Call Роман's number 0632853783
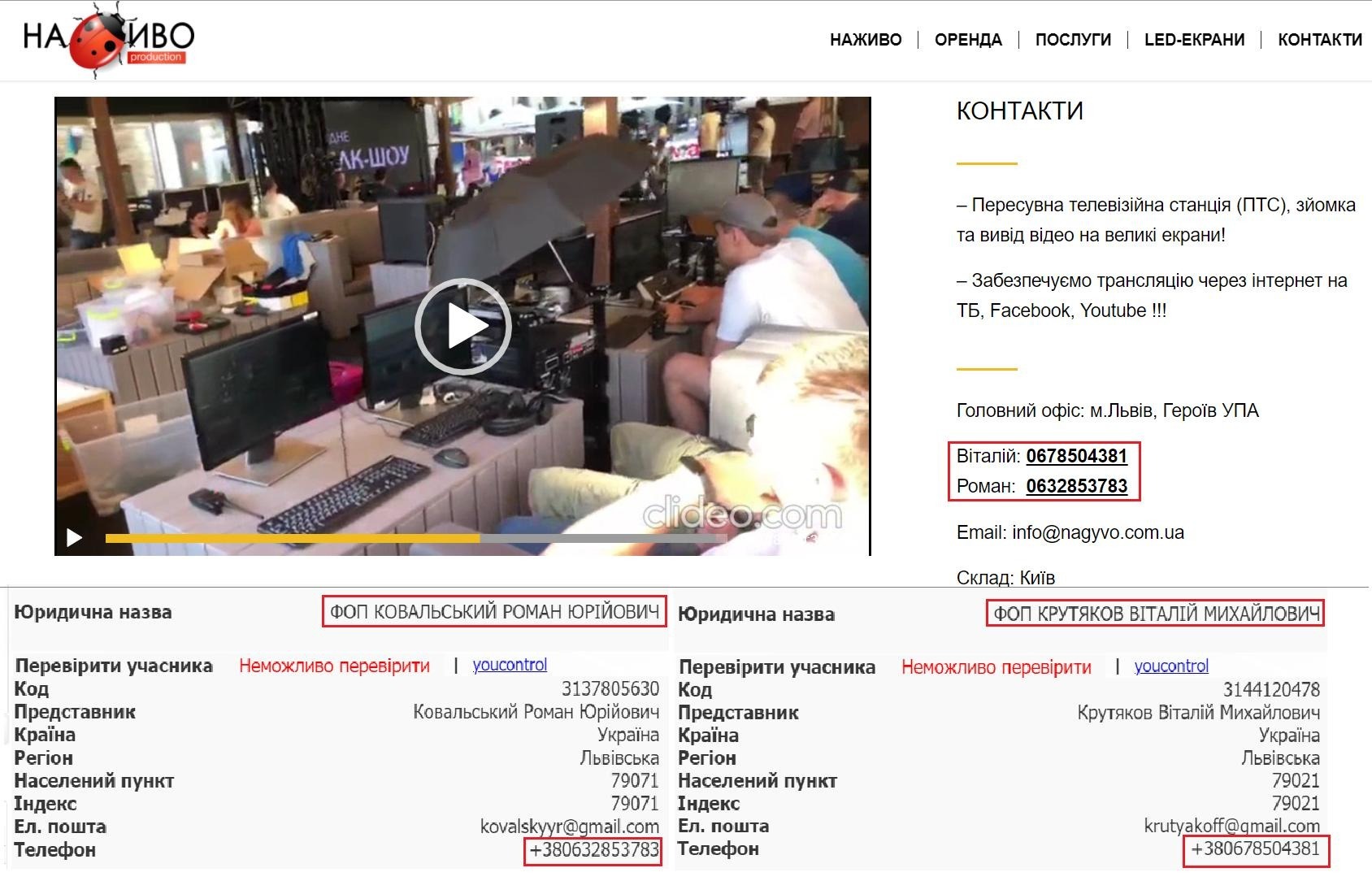The height and width of the screenshot is (881, 1372). [x=1076, y=486]
